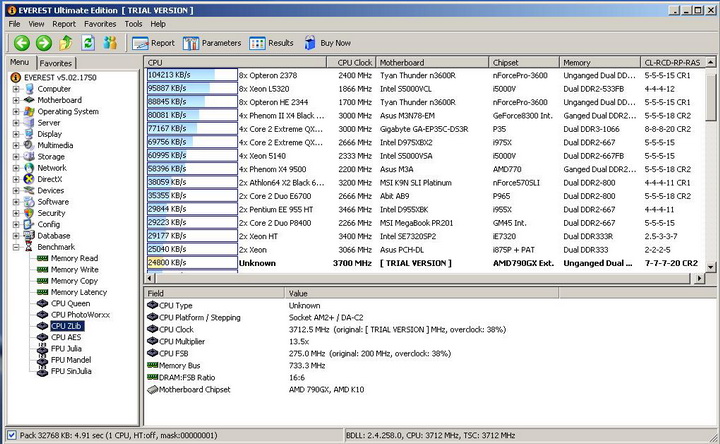Screen dimensions: 720x444
Task: Click the Motherboard Chipset field row
Action: pyautogui.click(x=351, y=390)
